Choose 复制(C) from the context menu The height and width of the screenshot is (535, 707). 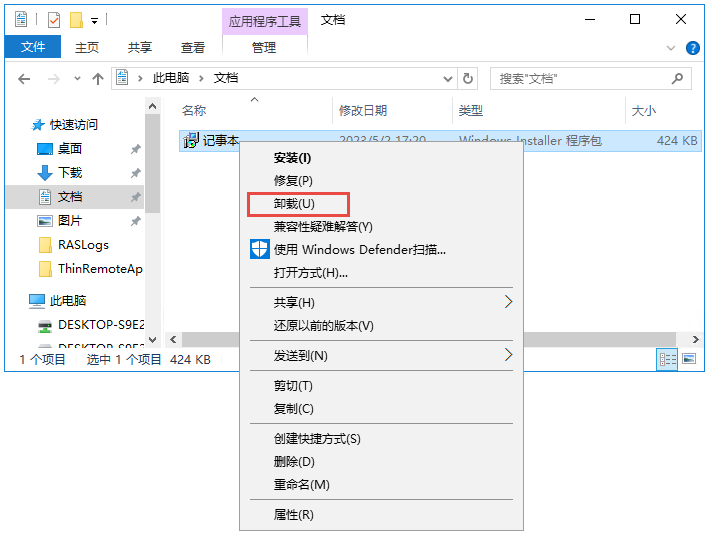tap(381, 409)
